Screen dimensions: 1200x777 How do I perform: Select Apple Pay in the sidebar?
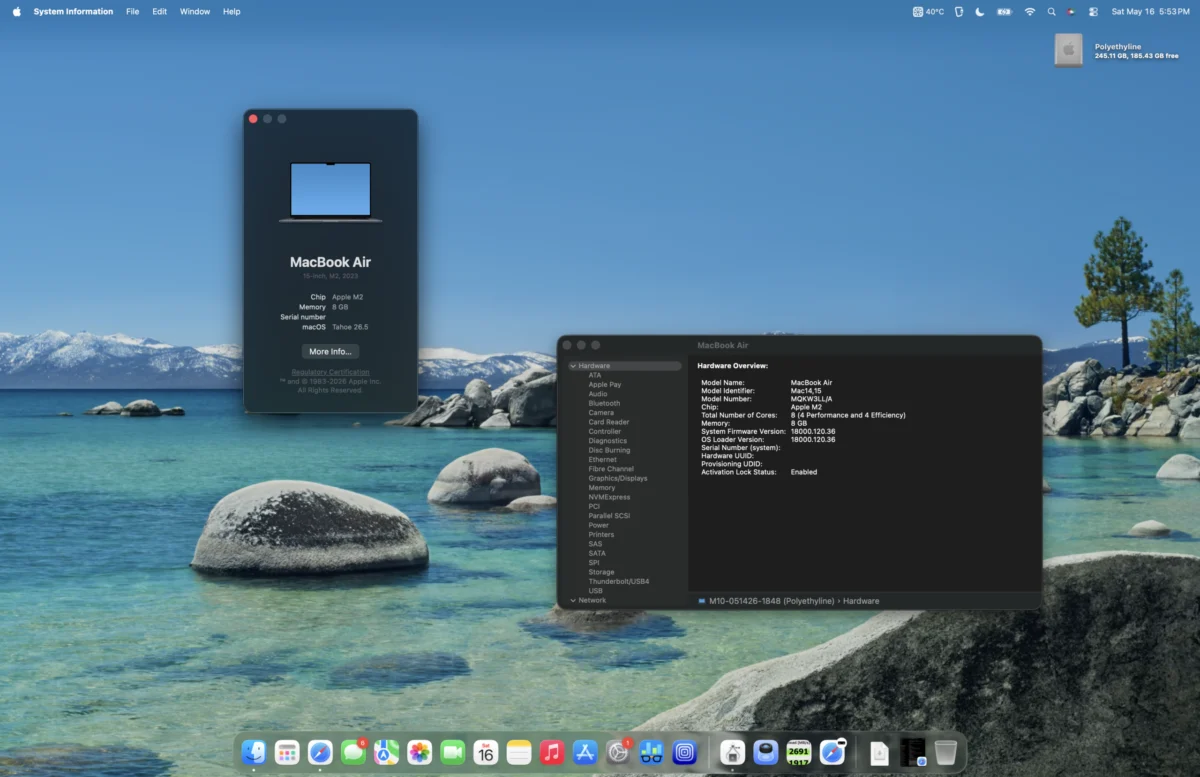pyautogui.click(x=605, y=385)
